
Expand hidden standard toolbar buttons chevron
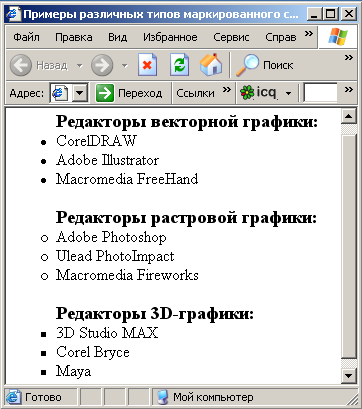click(349, 58)
